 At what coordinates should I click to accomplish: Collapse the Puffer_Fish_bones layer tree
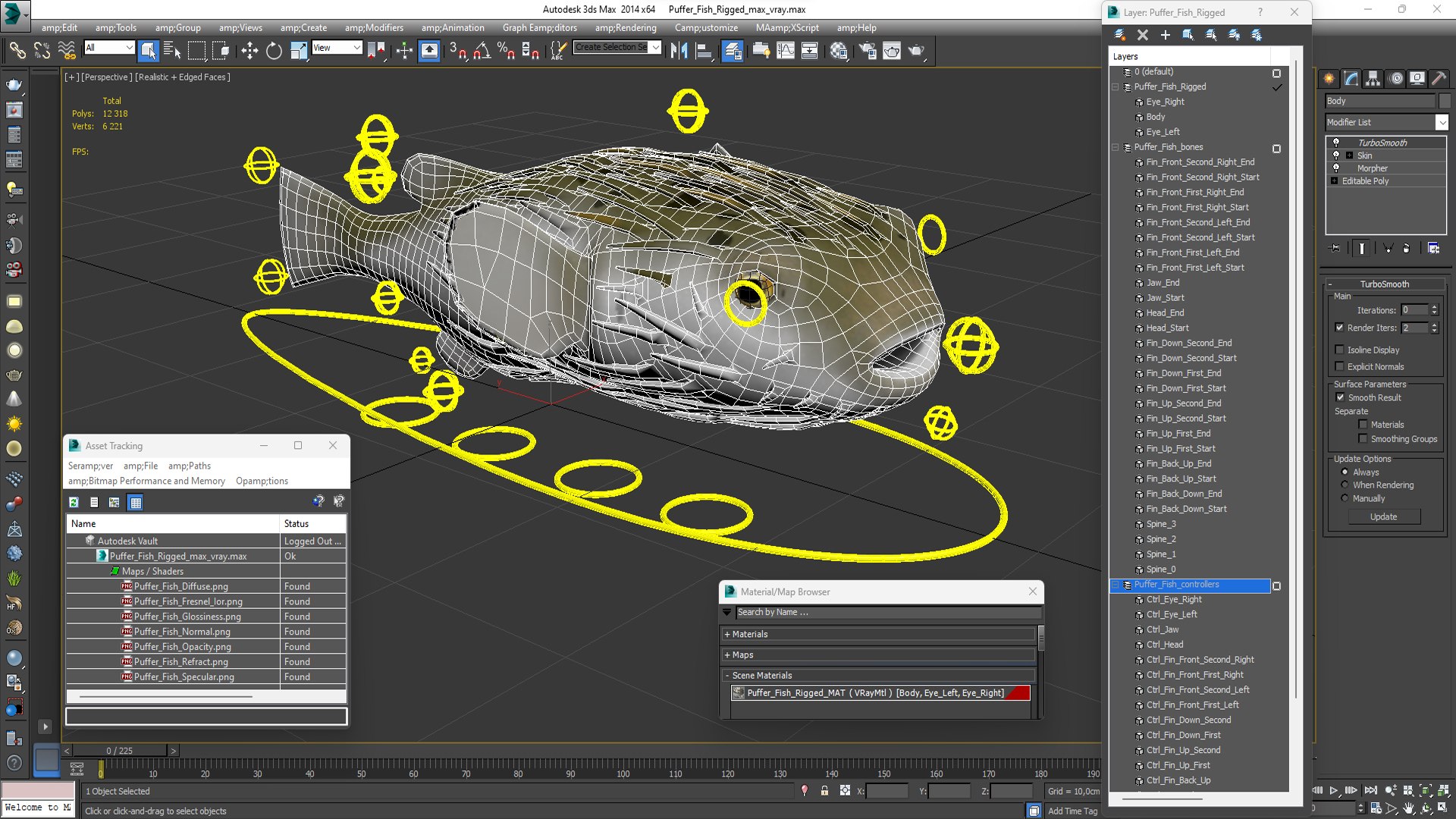click(1116, 147)
